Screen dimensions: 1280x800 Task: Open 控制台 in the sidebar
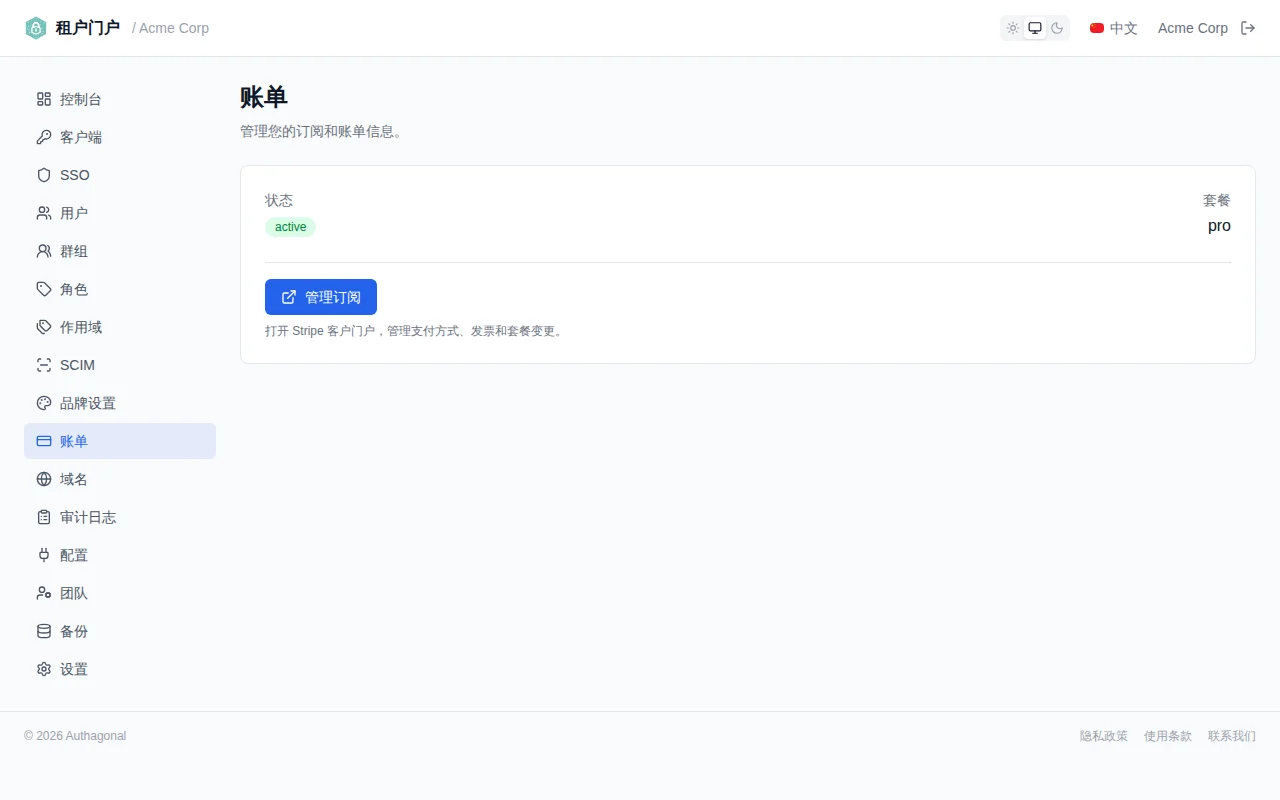pos(81,99)
